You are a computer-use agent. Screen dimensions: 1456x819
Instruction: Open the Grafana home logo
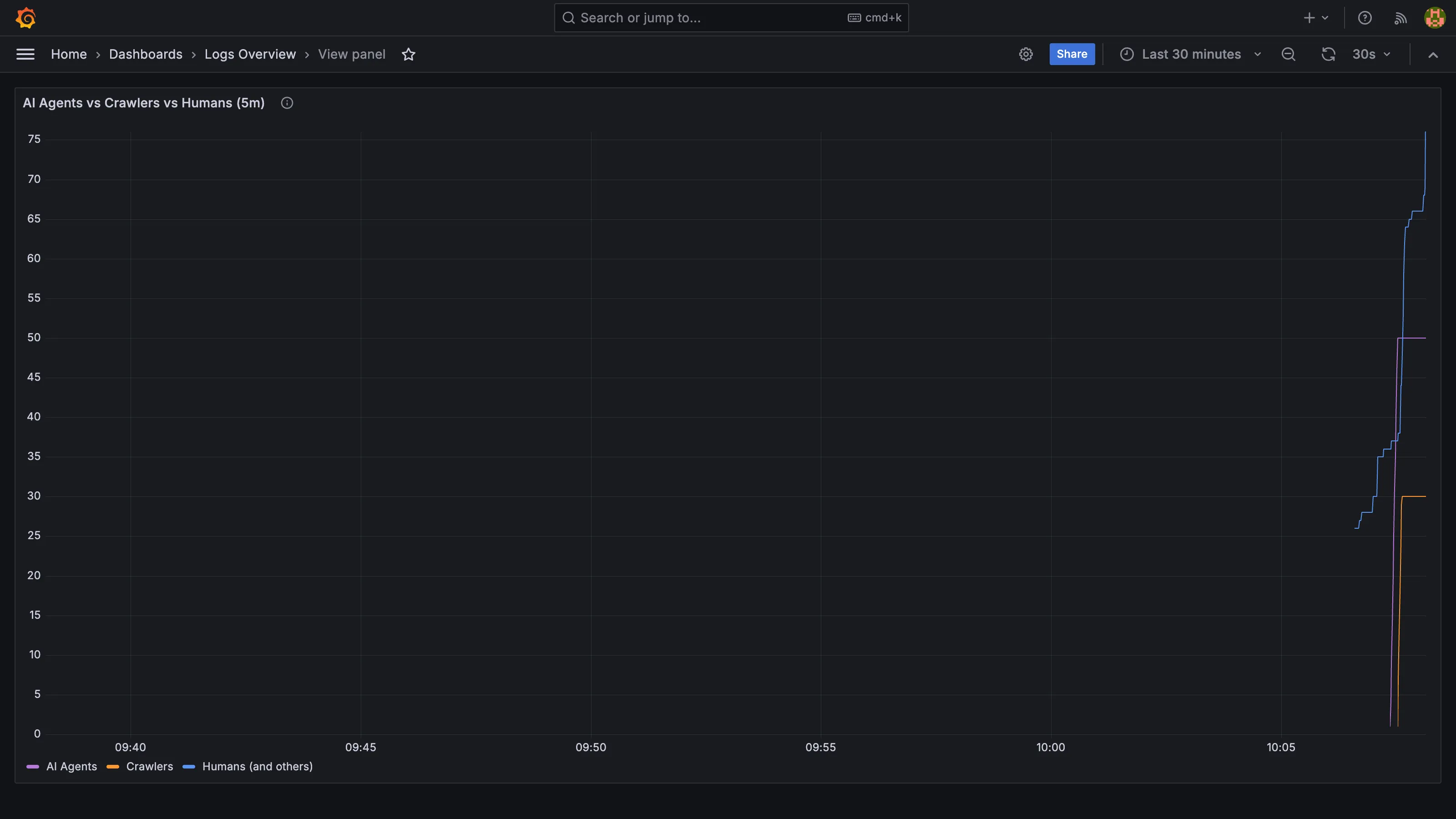pyautogui.click(x=26, y=18)
